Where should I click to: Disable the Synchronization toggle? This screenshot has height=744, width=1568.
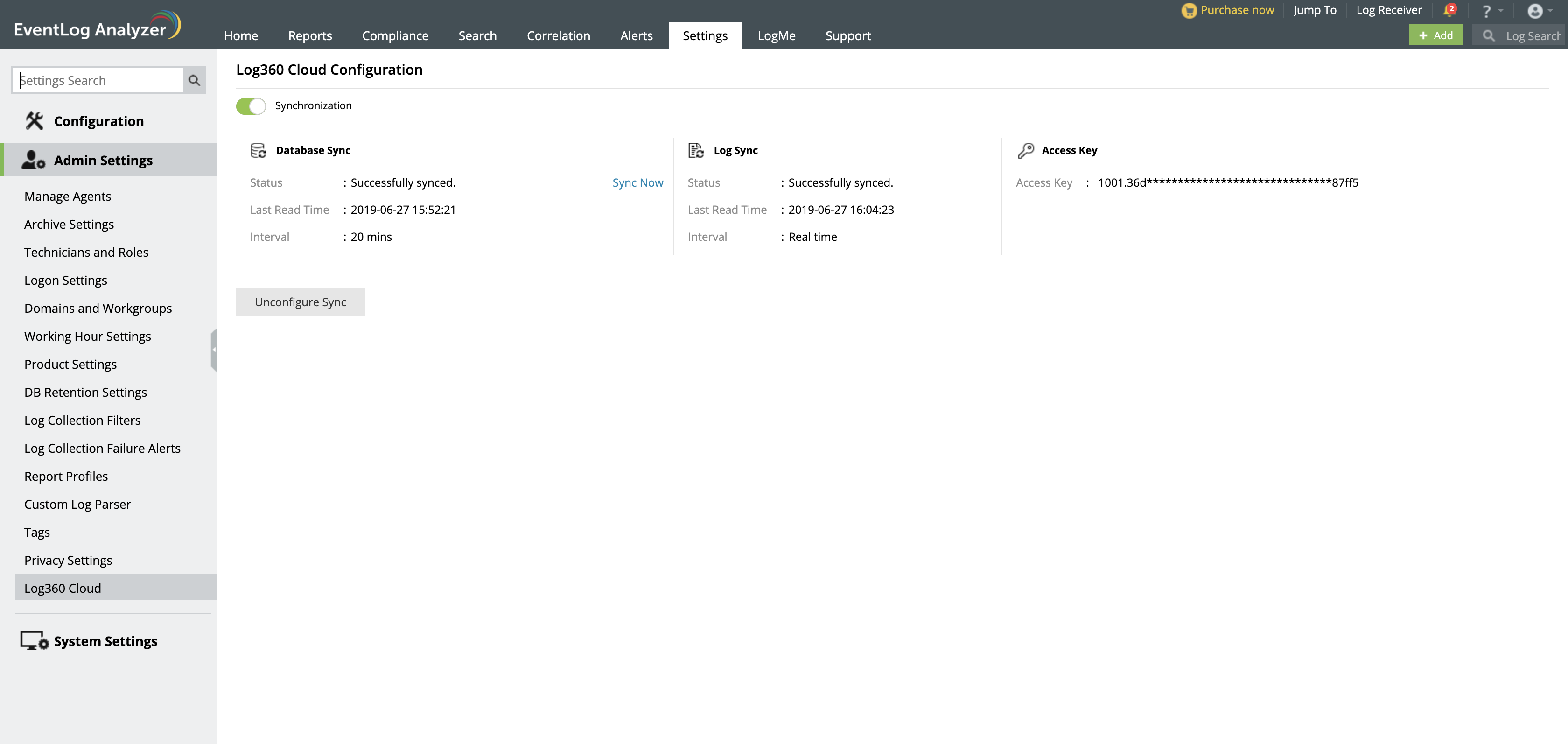[x=250, y=106]
